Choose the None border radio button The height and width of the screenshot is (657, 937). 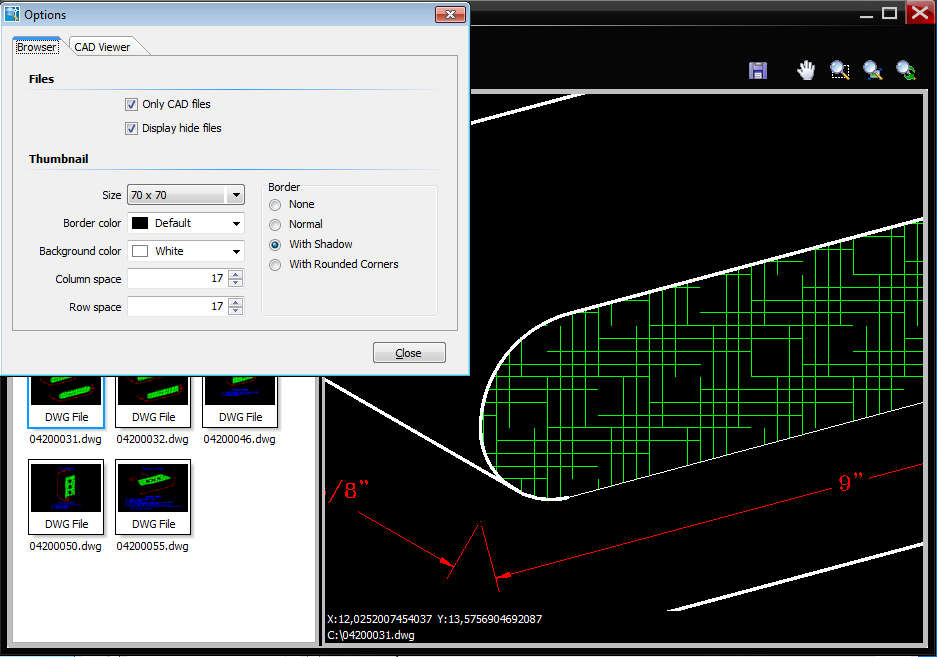pyautogui.click(x=275, y=205)
